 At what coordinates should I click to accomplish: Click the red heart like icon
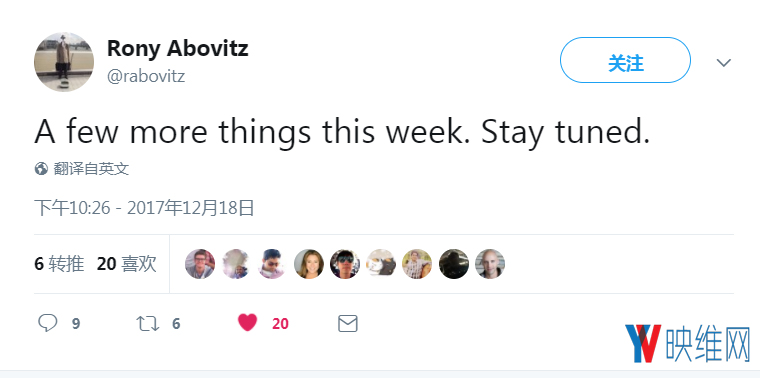pyautogui.click(x=247, y=323)
